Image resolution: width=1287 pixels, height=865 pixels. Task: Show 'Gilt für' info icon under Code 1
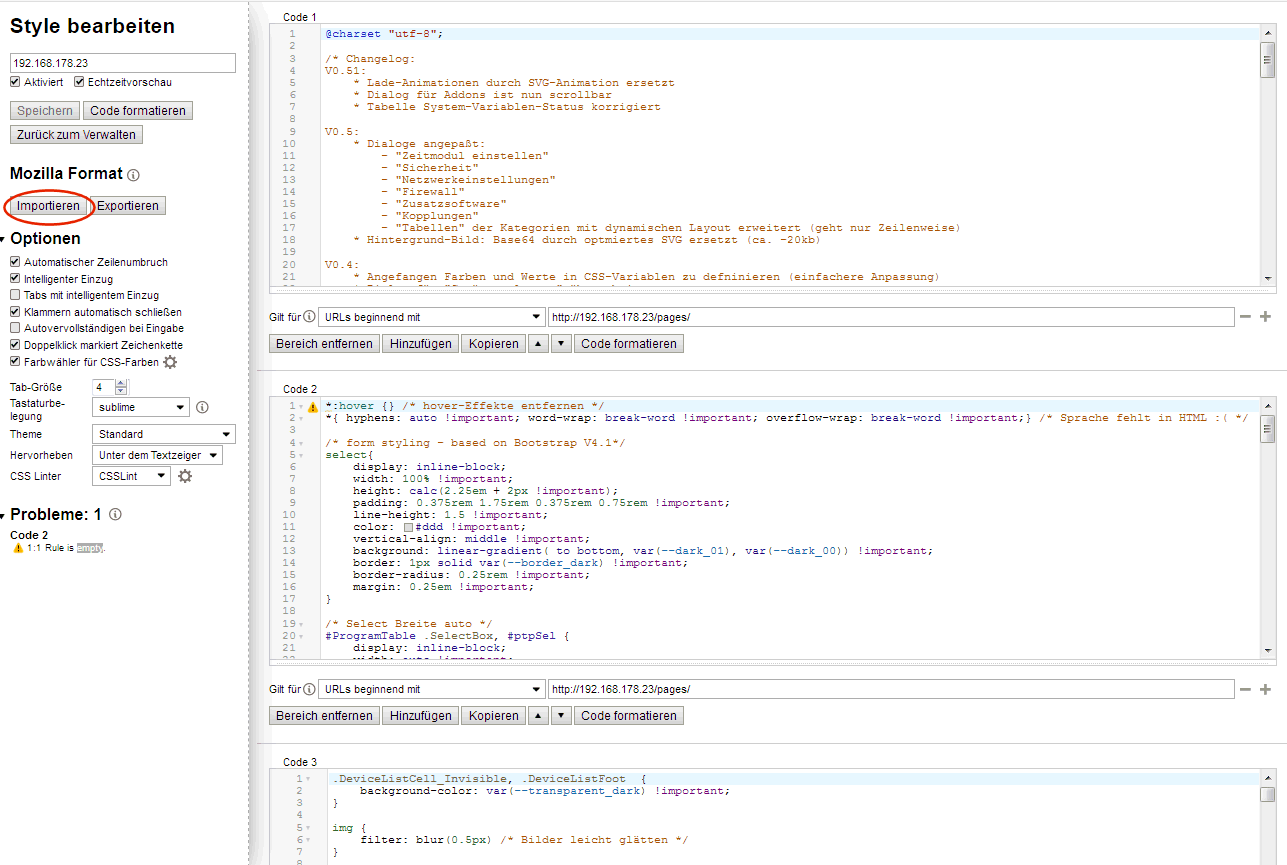309,317
